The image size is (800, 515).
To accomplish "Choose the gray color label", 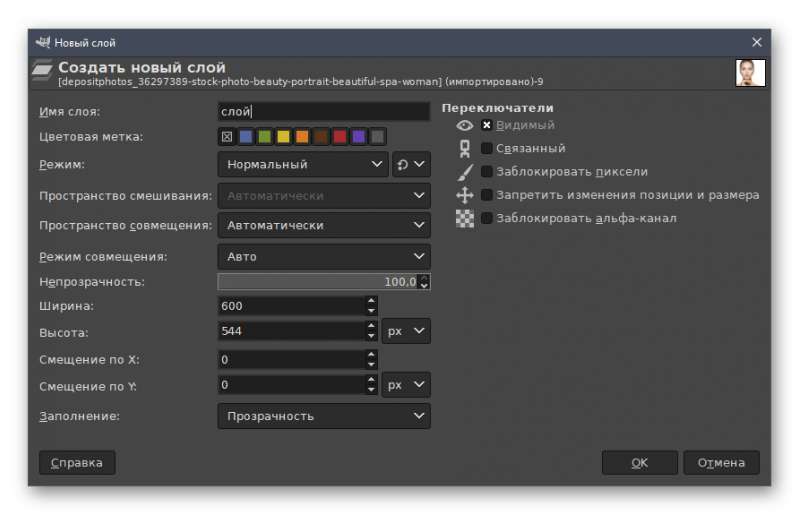I will pyautogui.click(x=378, y=137).
